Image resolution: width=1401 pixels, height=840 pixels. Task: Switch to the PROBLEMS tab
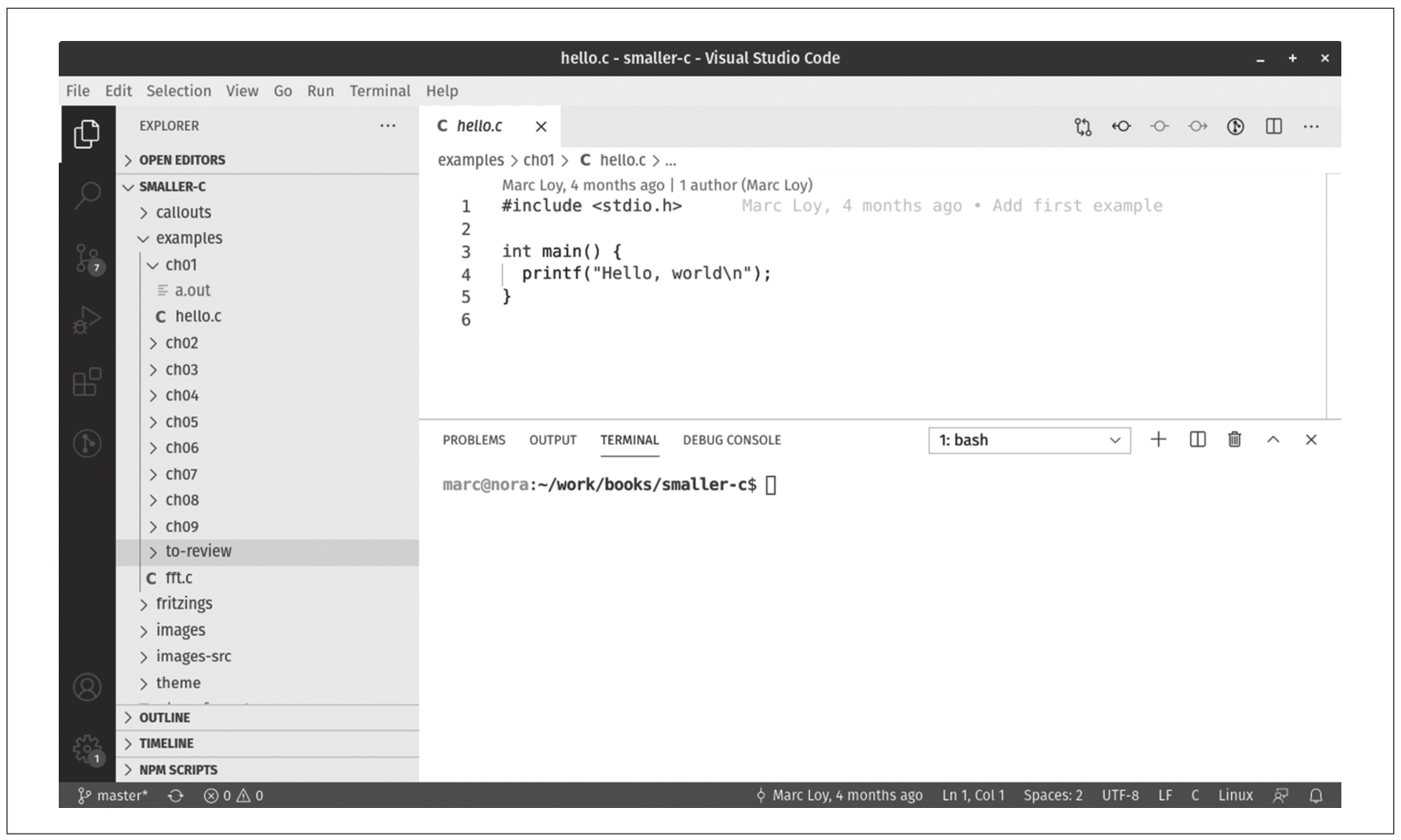point(474,440)
